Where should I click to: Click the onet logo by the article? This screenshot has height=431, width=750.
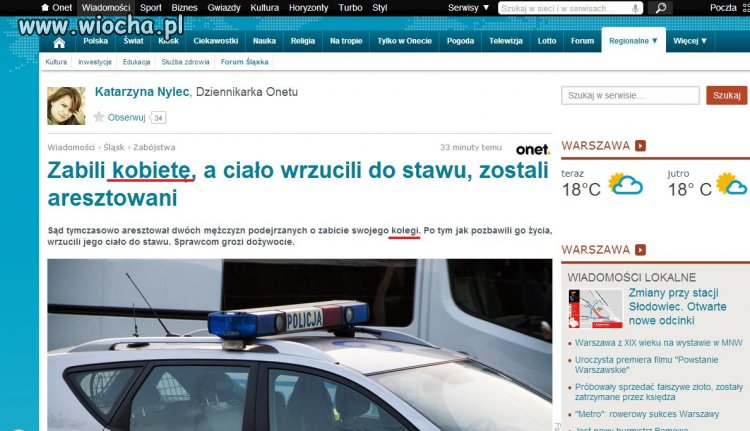click(x=533, y=150)
